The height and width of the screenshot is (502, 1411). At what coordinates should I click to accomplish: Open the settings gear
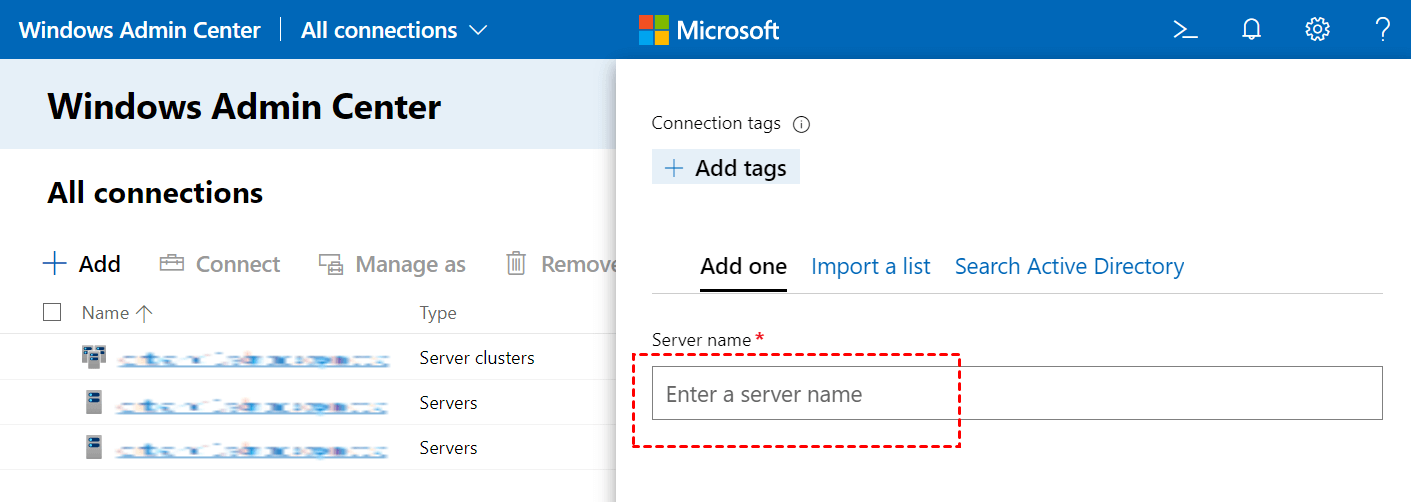(1317, 30)
